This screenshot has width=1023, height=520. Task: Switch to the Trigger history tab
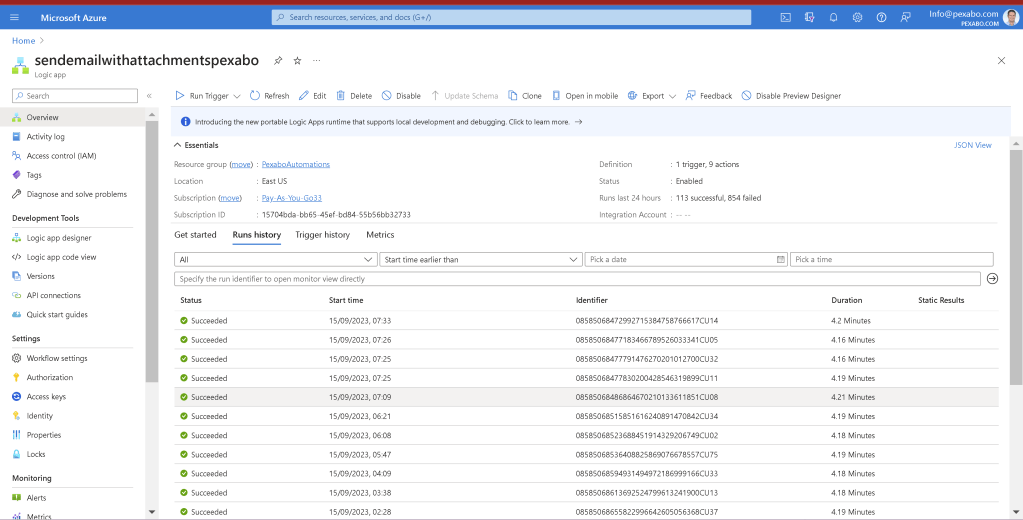322,235
